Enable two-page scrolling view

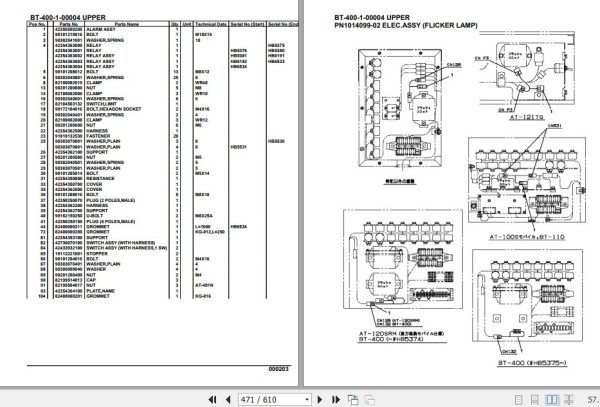pos(569,400)
